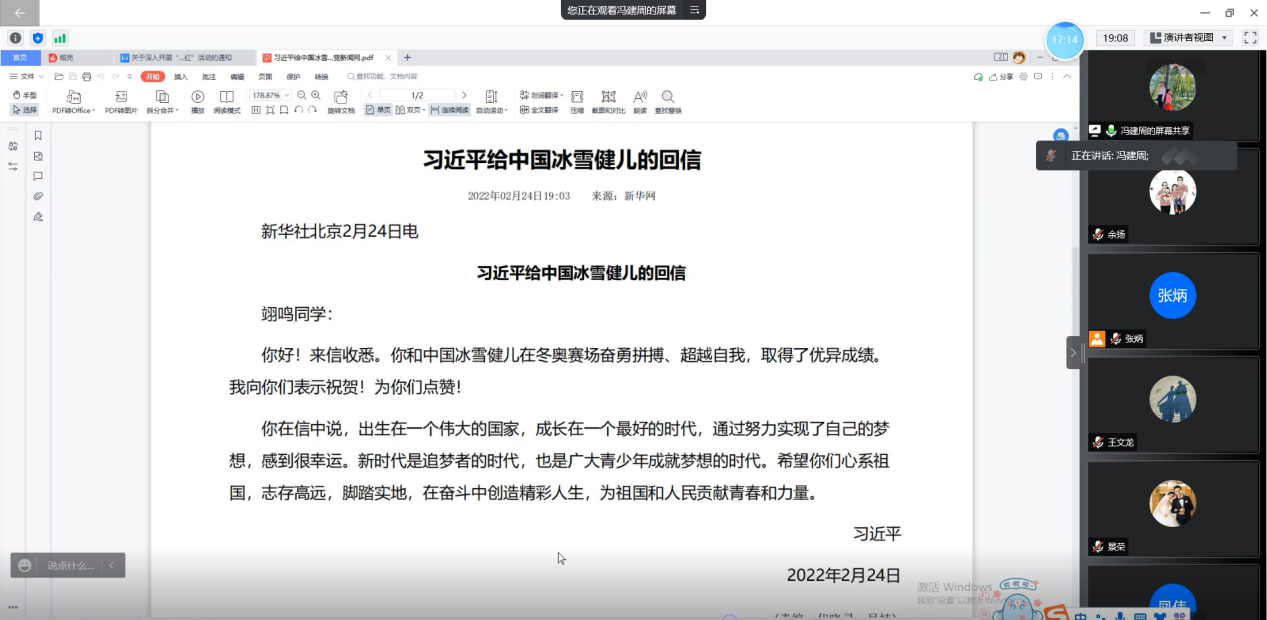
Task: Expand the 自动滚动 dropdown
Action: [491, 110]
